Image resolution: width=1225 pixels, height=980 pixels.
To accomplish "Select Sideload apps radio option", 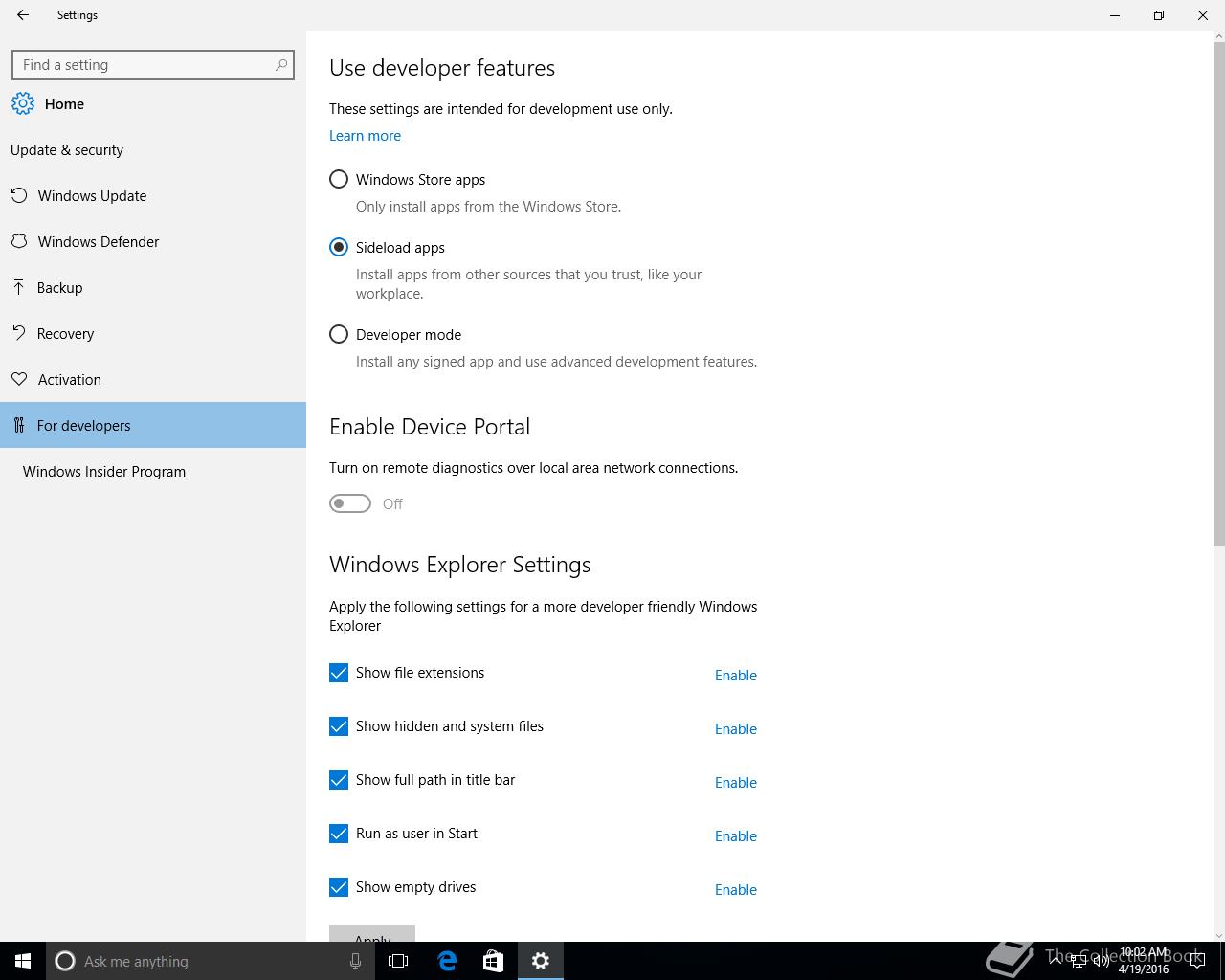I will click(339, 247).
